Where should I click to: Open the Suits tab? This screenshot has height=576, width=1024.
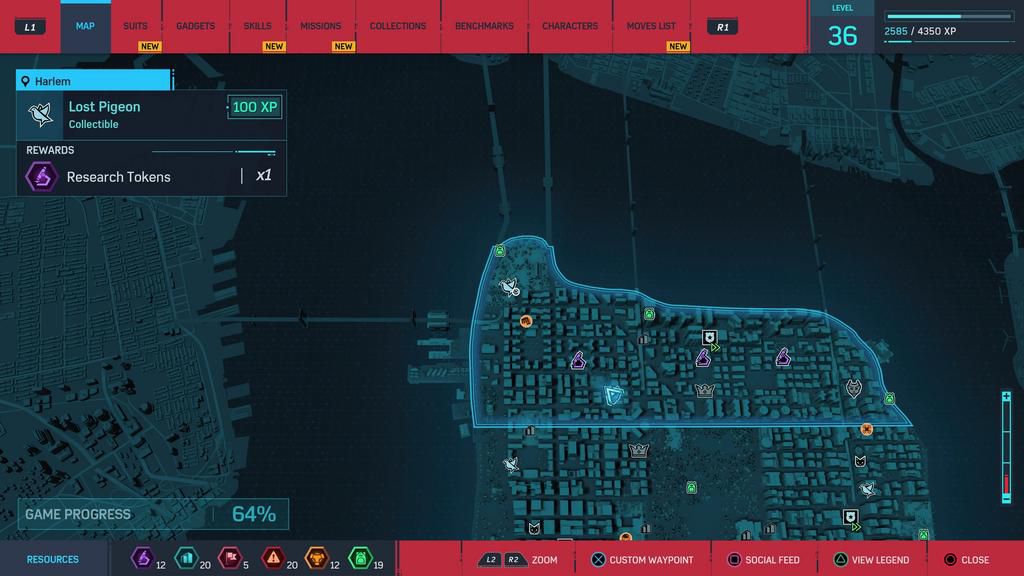click(135, 26)
